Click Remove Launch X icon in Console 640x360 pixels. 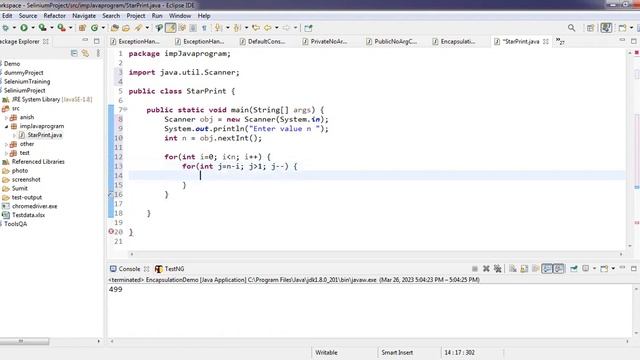(486, 268)
